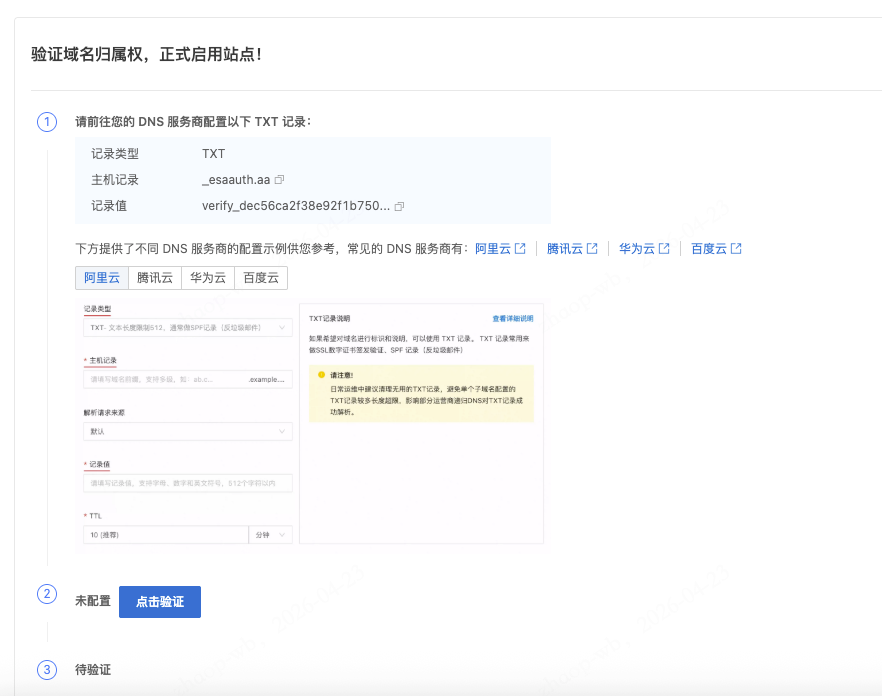Open the 查看详细说明 link in example
Viewport: 882px width, 696px height.
pyautogui.click(x=512, y=319)
